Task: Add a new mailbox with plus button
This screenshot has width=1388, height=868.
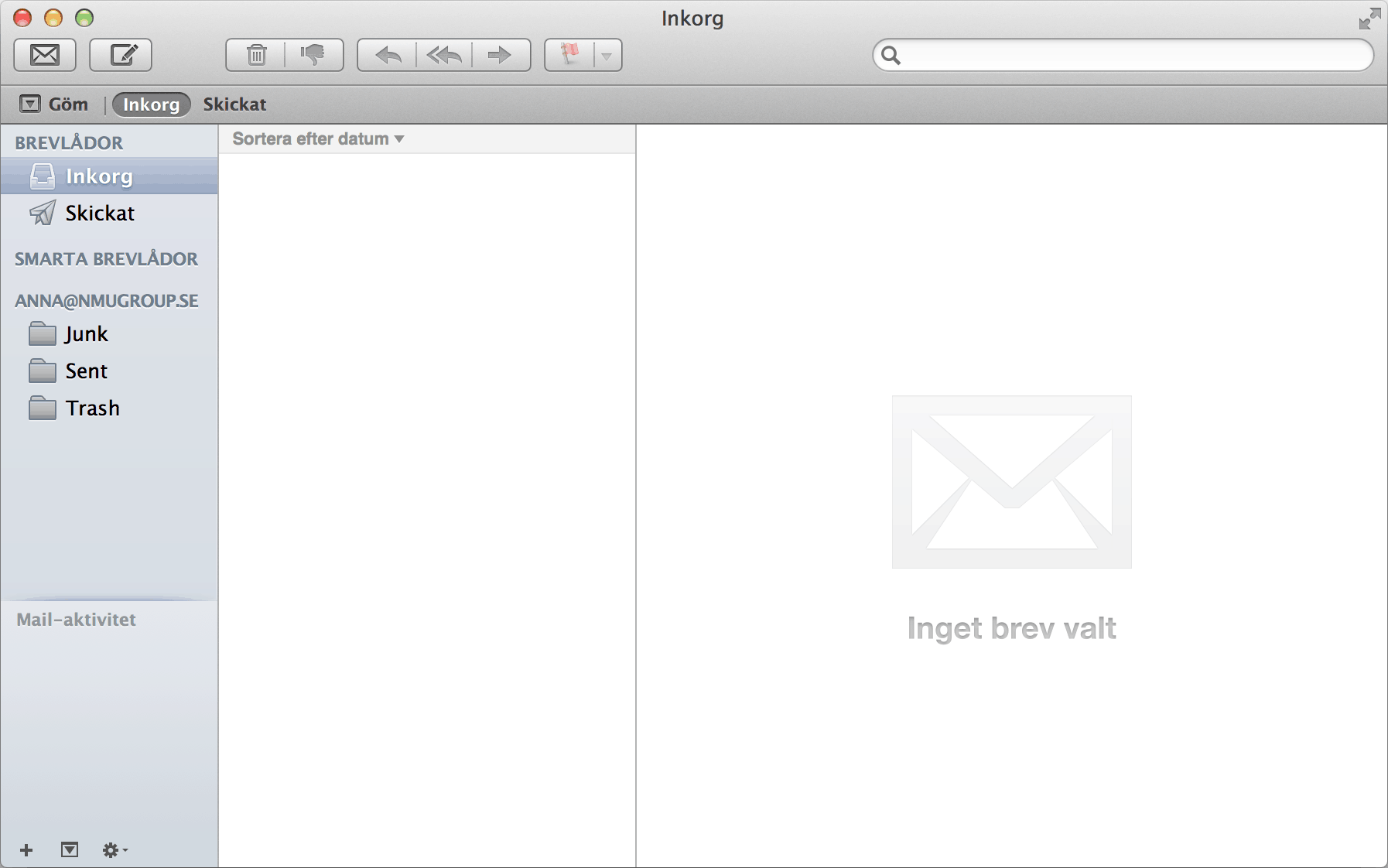Action: pos(26,850)
